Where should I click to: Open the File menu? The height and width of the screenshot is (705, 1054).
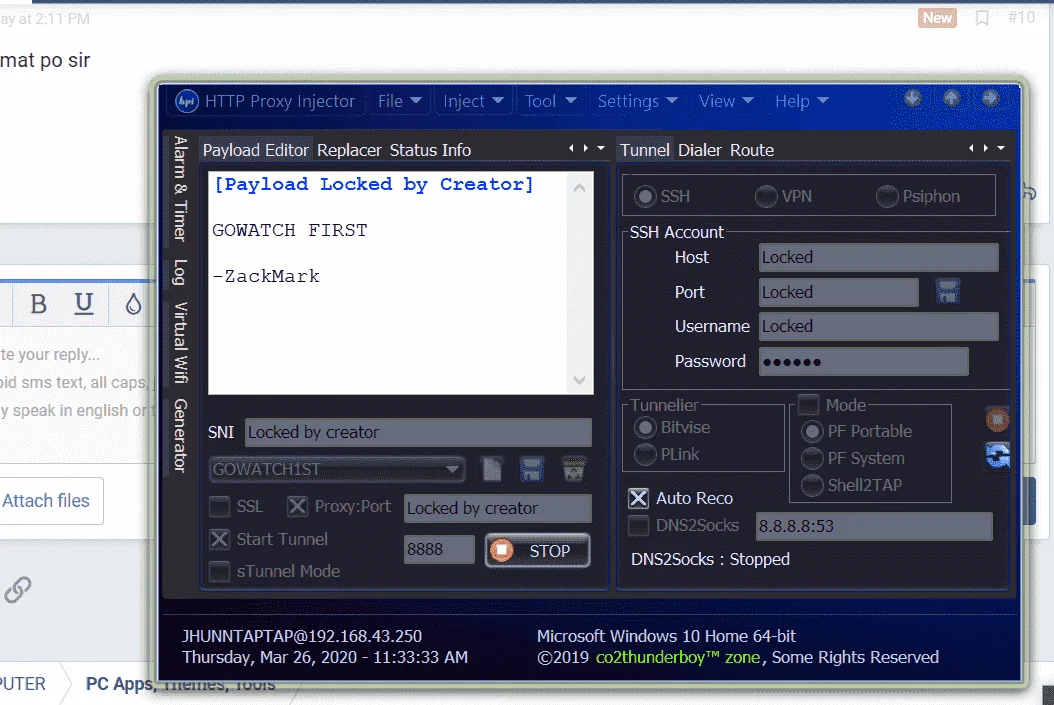(x=399, y=101)
